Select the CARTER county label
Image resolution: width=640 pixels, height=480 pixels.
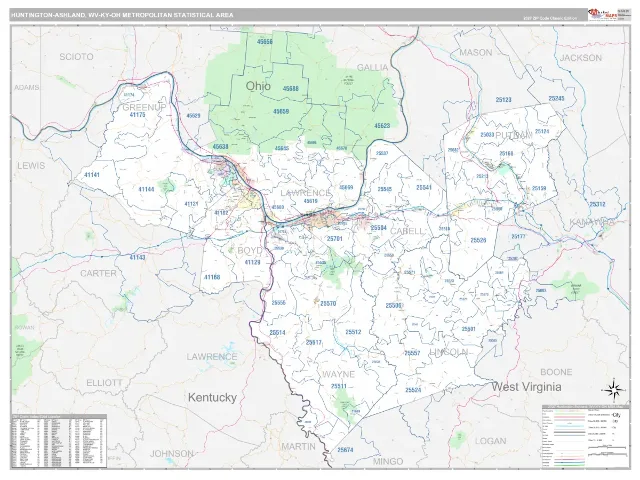point(98,273)
